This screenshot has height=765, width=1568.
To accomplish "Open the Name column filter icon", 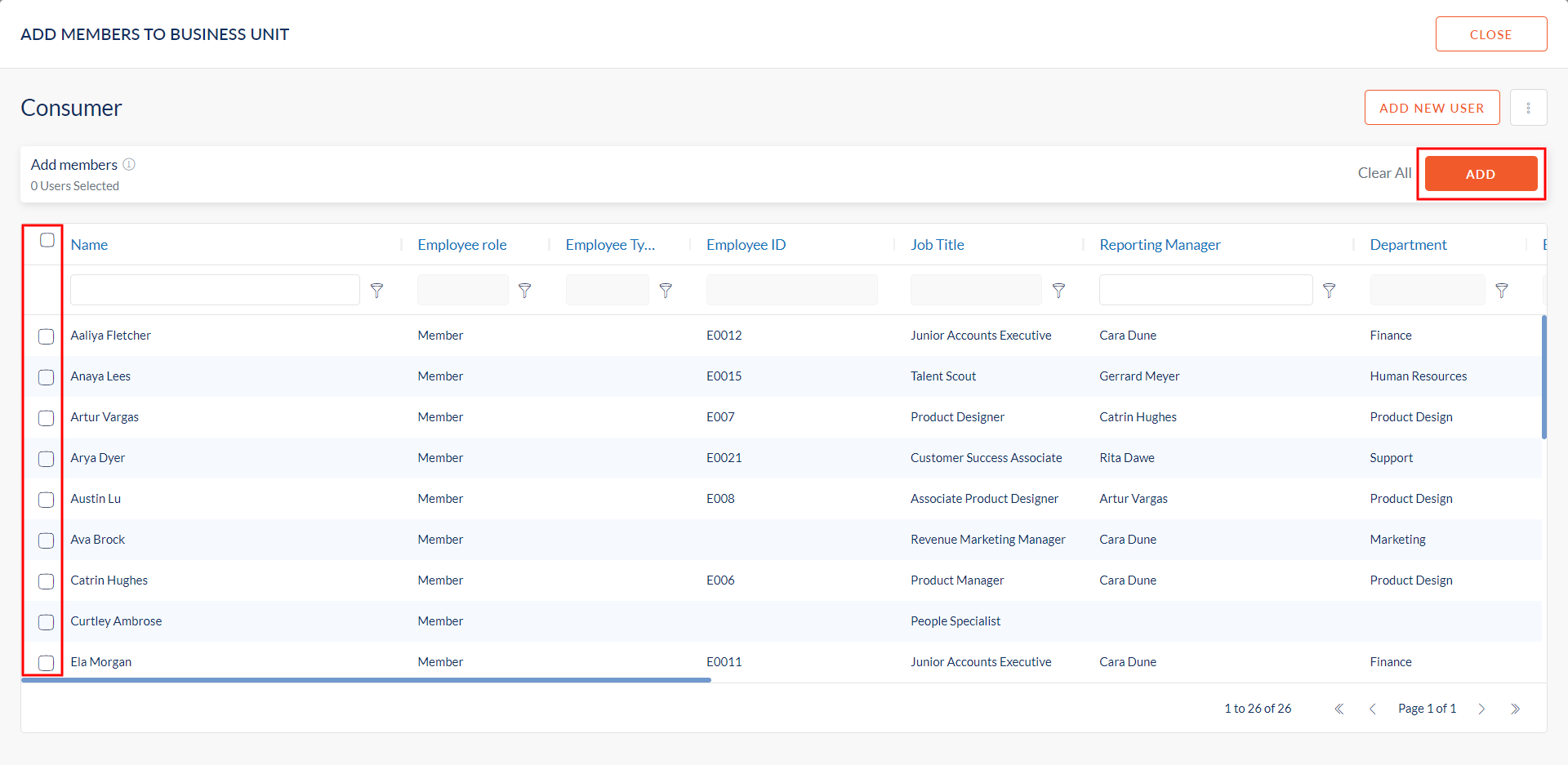I will (376, 290).
